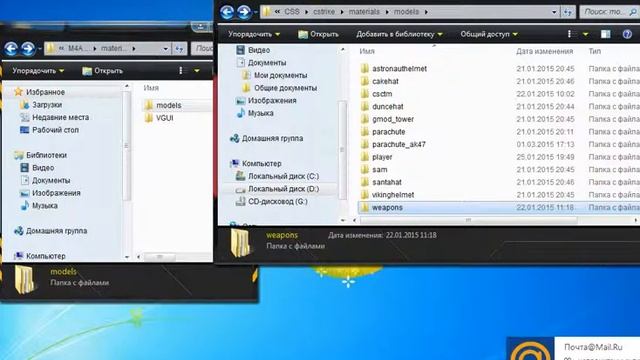Viewport: 640px width, 360px height.
Task: Change view icon in the models window
Action: tap(570, 34)
